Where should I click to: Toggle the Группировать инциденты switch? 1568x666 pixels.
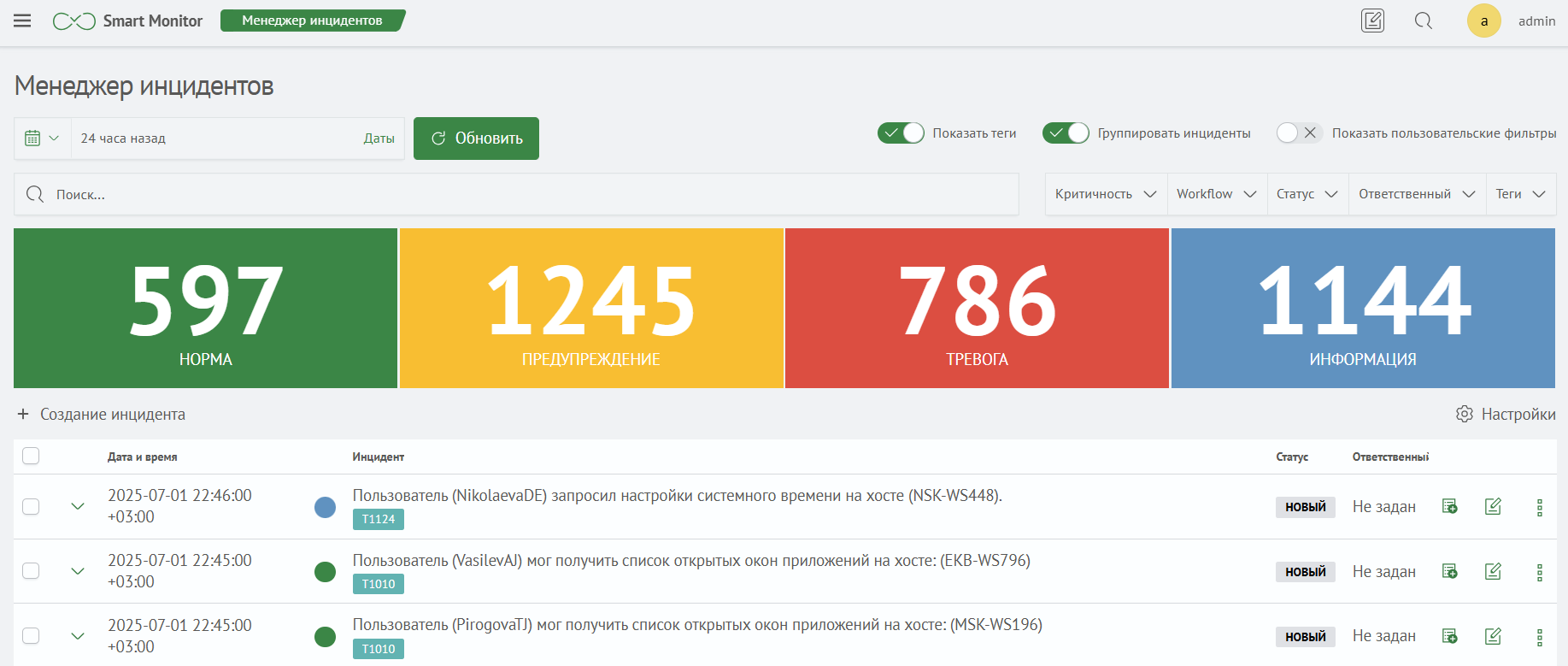point(1066,133)
